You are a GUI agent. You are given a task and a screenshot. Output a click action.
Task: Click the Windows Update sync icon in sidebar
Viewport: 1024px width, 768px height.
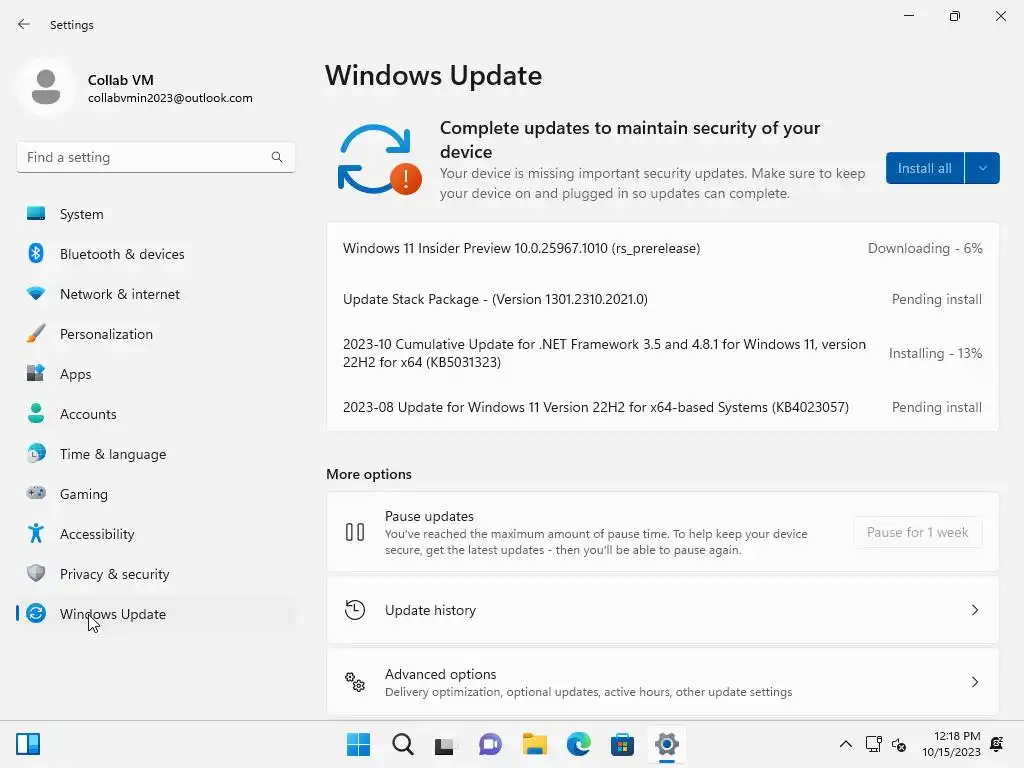36,613
